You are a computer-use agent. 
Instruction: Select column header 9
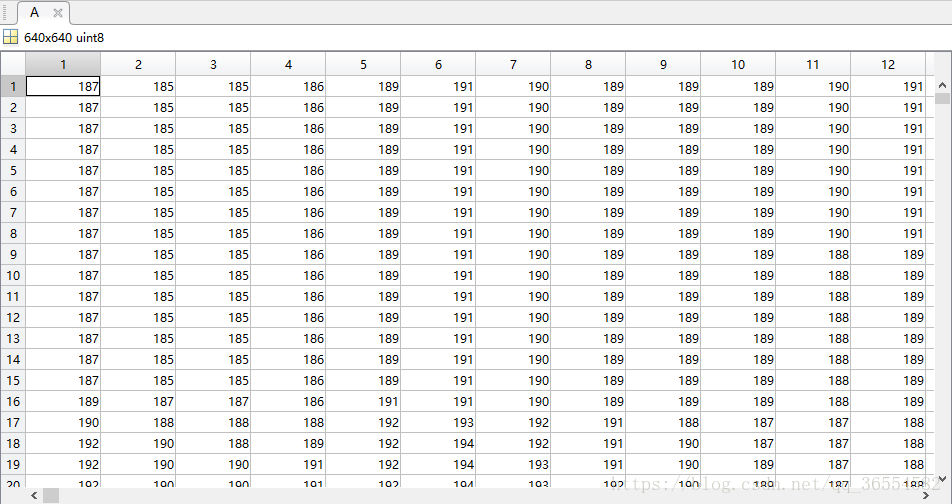[x=663, y=64]
